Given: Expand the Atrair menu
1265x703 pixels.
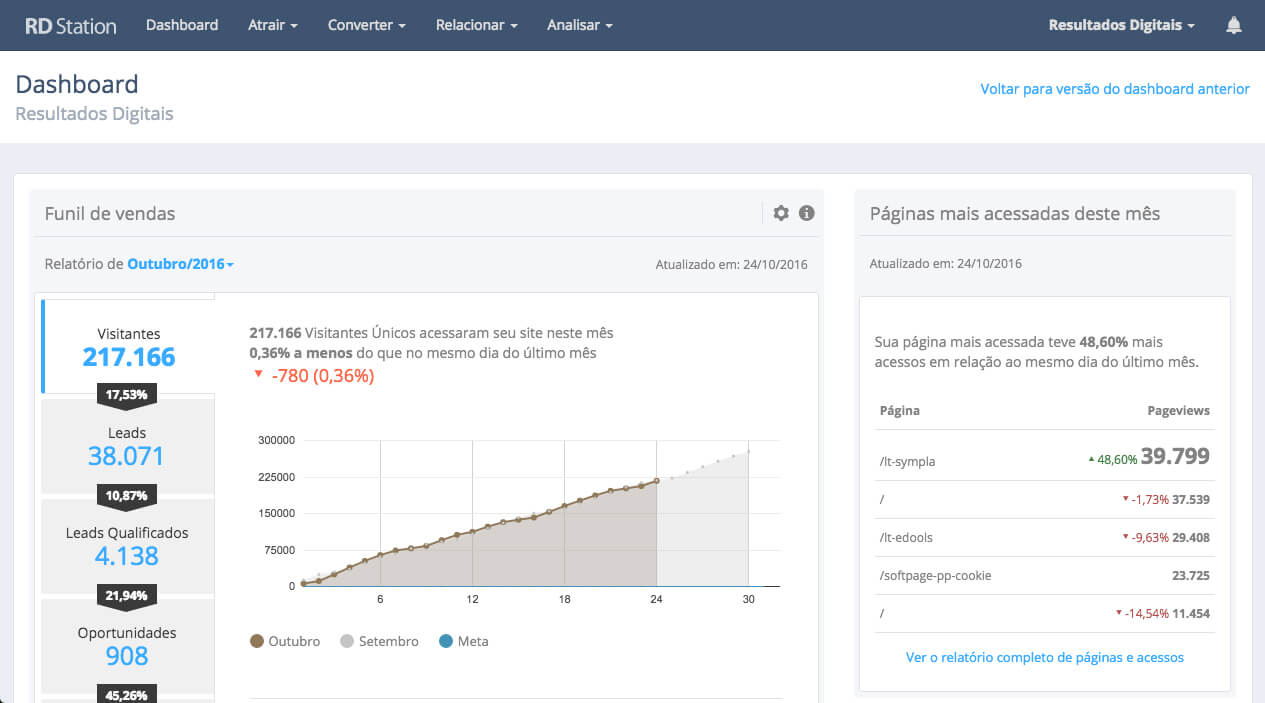Looking at the screenshot, I should tap(273, 25).
